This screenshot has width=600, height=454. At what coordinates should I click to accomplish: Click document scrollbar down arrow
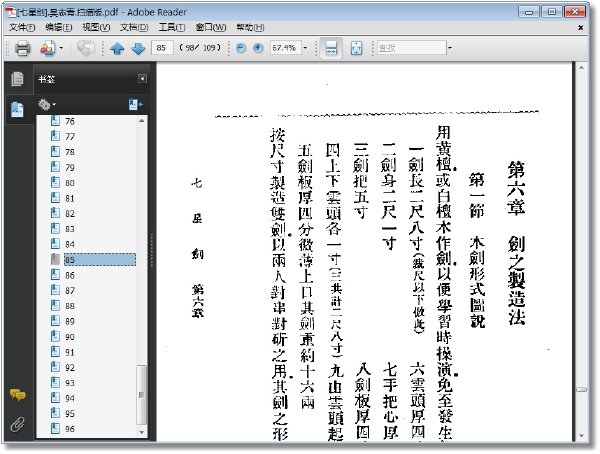click(x=581, y=436)
